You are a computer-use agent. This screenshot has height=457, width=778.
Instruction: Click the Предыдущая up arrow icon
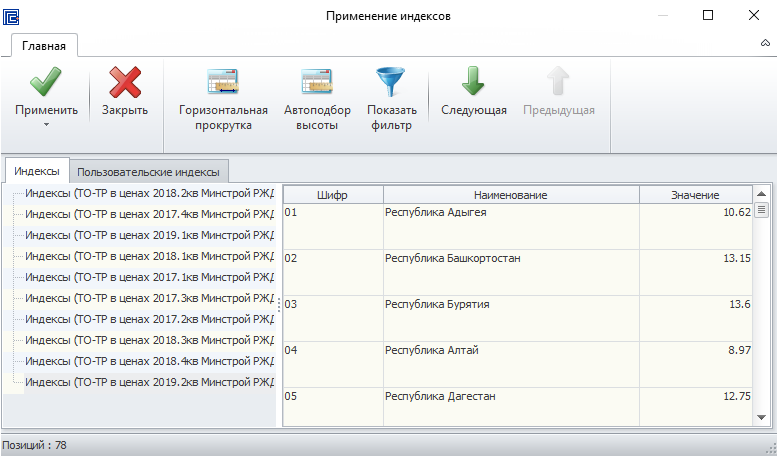click(558, 81)
